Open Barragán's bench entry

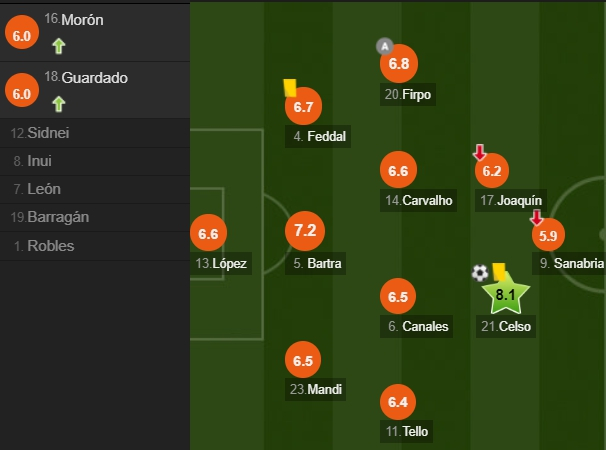50,217
